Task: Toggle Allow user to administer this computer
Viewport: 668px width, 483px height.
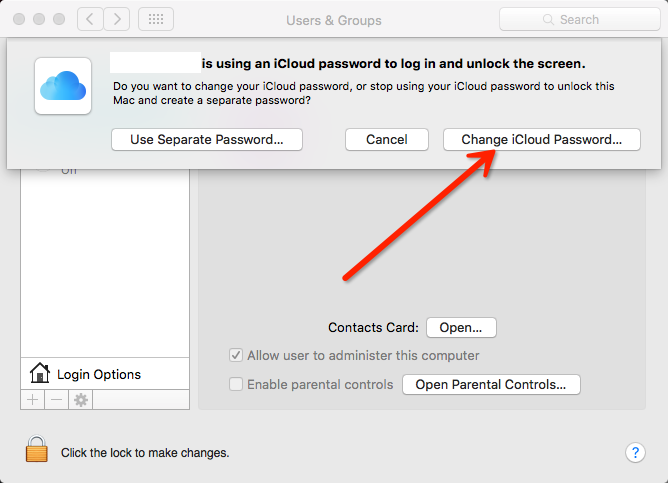Action: tap(236, 355)
